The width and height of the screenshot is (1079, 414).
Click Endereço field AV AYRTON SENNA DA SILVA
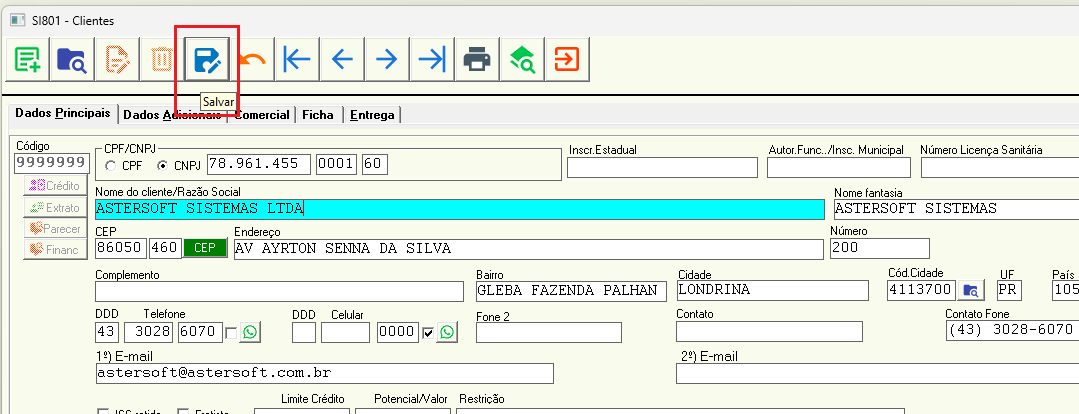pyautogui.click(x=528, y=248)
